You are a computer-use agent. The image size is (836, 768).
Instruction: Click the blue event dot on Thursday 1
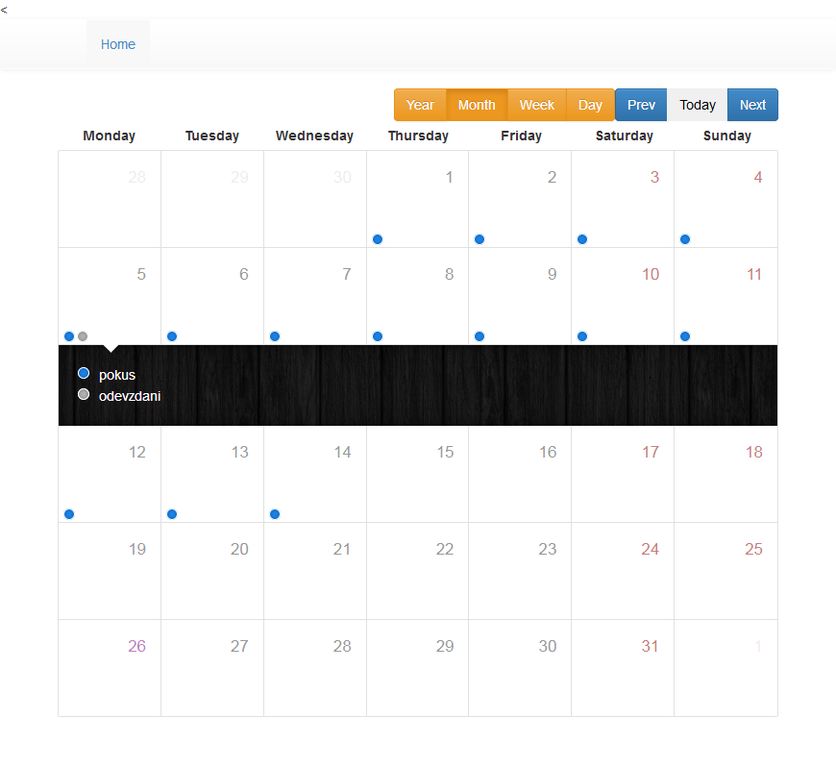(377, 239)
